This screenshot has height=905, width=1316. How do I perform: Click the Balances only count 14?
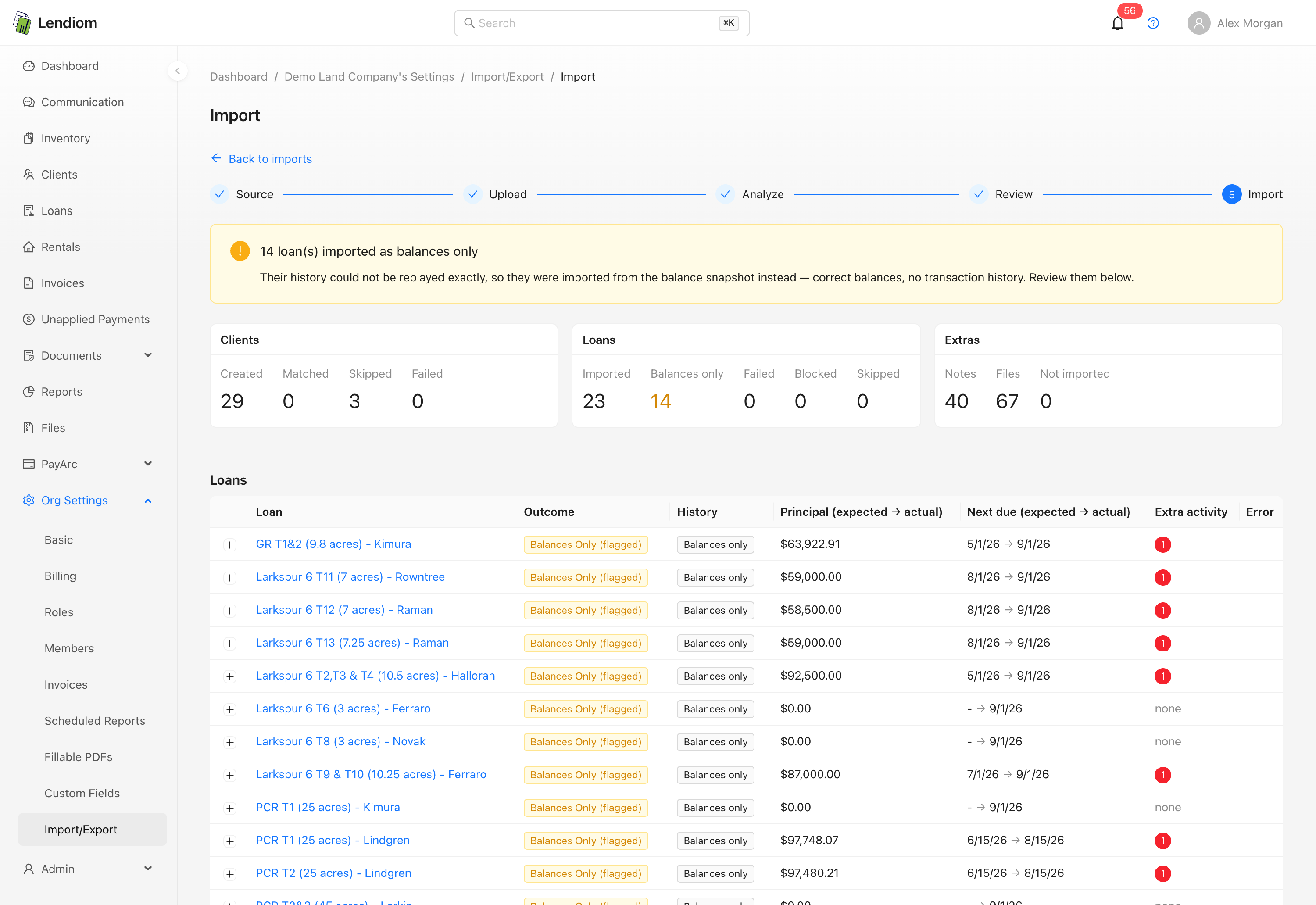point(661,401)
